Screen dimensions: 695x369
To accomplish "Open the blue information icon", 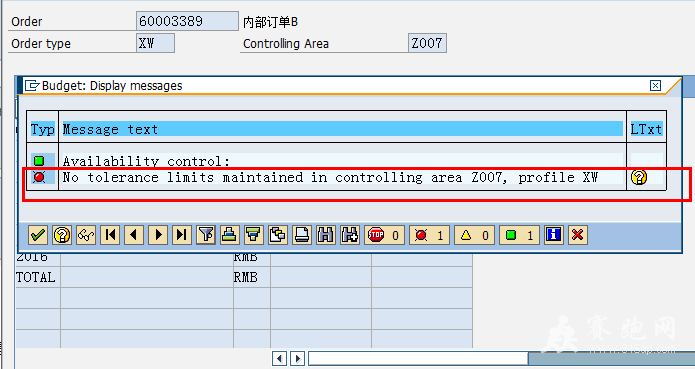I will tap(554, 235).
